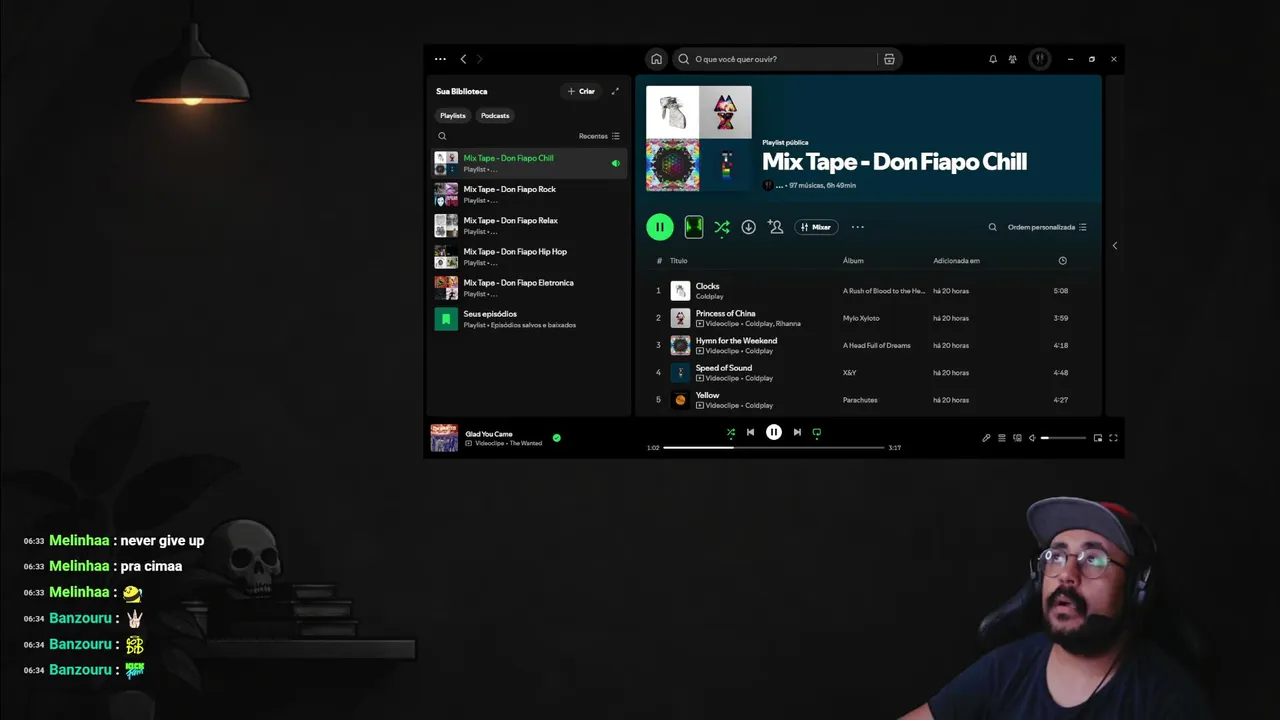Play the Clocks track row

click(x=868, y=291)
